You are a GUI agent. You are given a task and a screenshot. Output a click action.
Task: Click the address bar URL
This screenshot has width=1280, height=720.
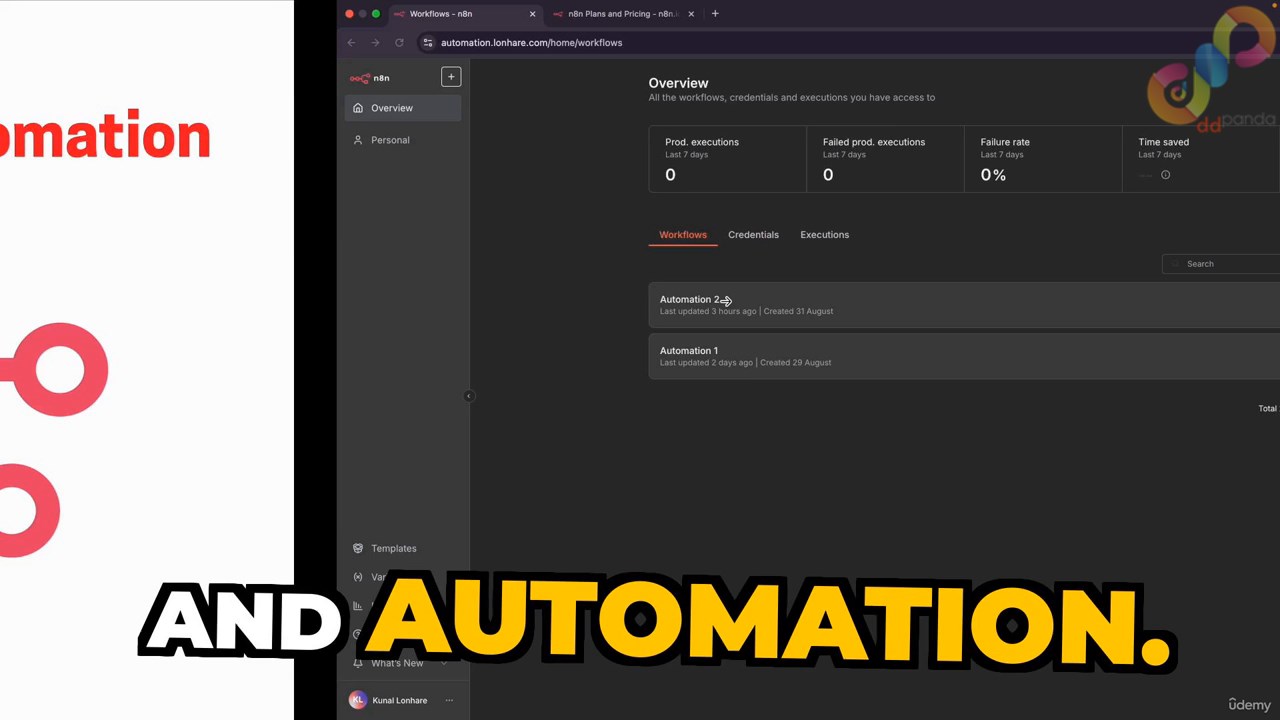point(531,43)
